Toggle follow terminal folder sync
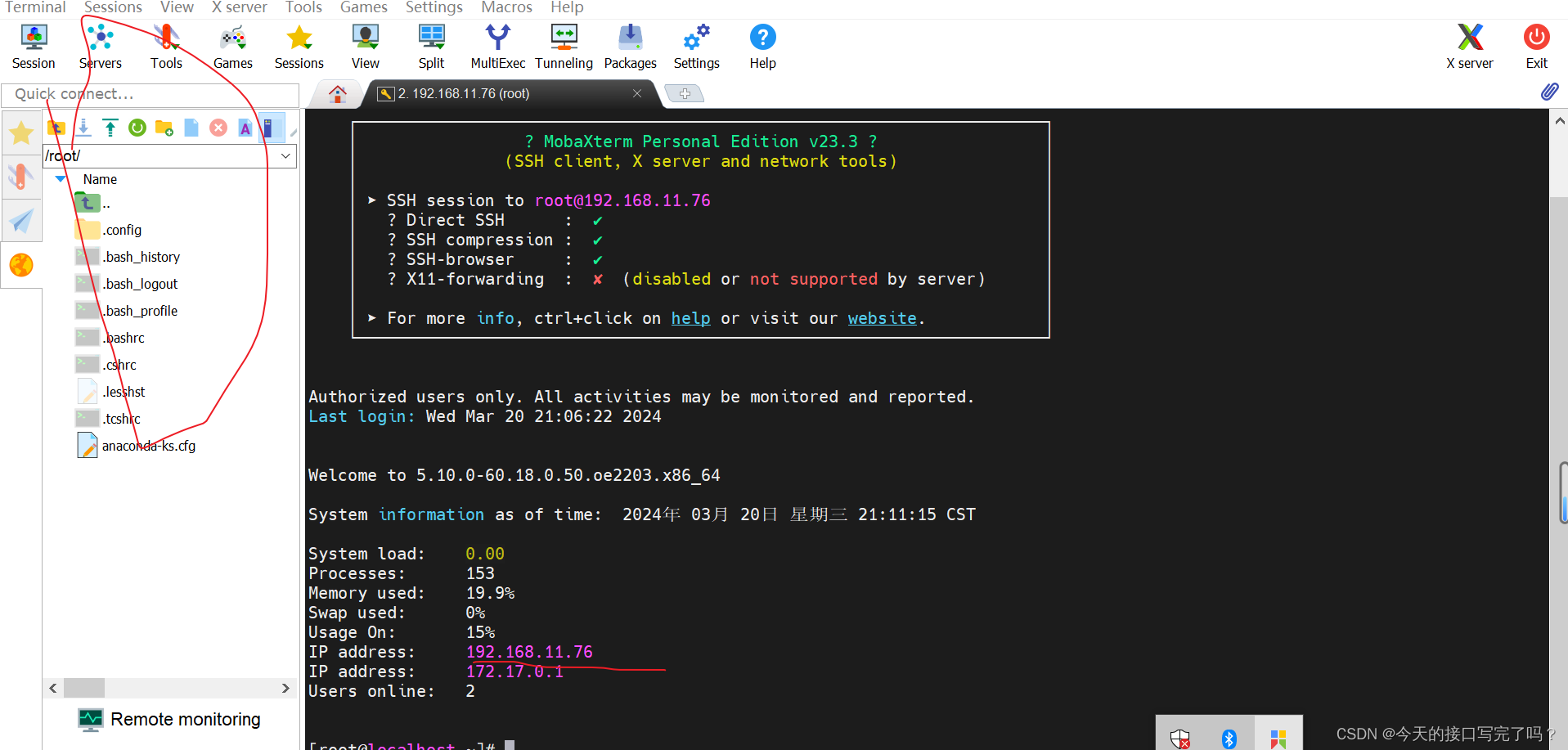 pyautogui.click(x=270, y=128)
